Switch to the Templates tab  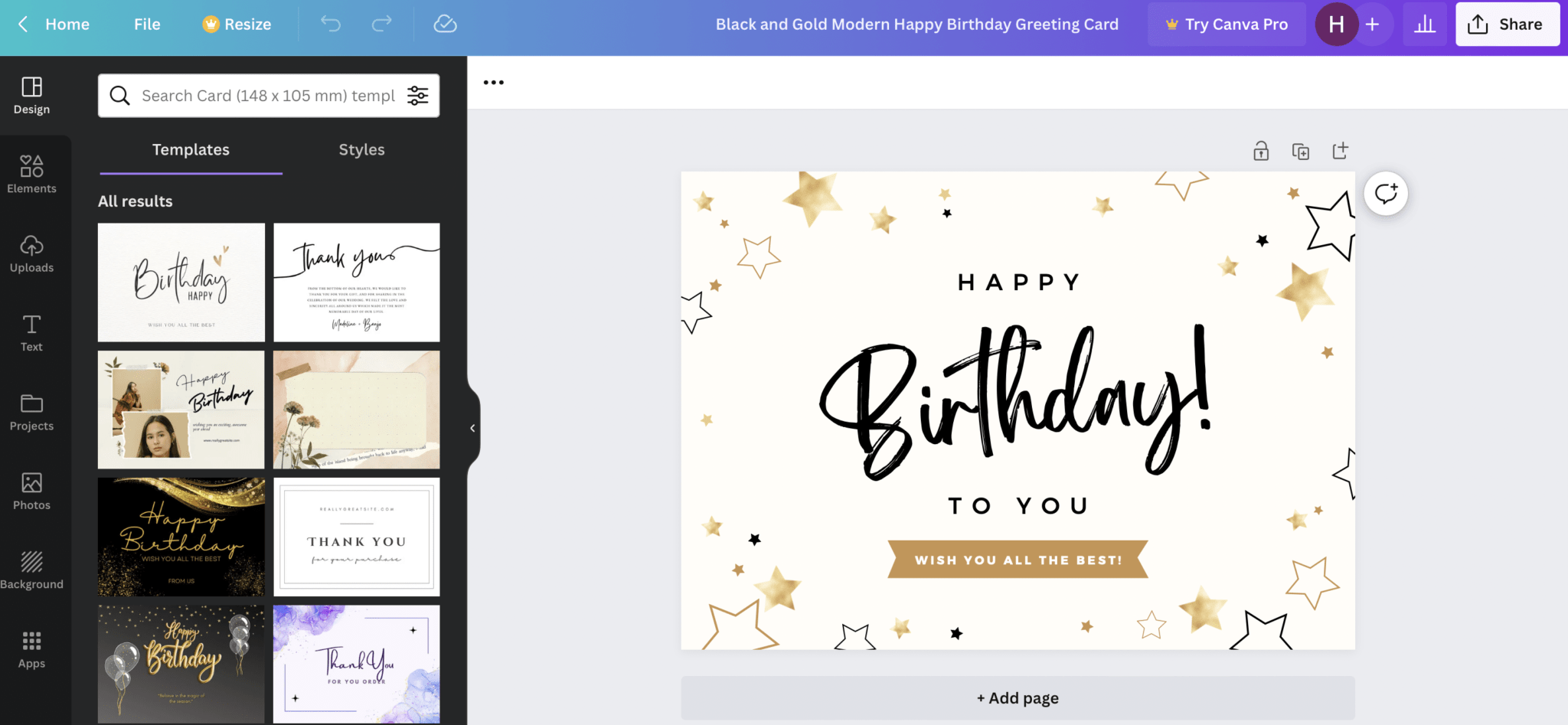point(191,149)
